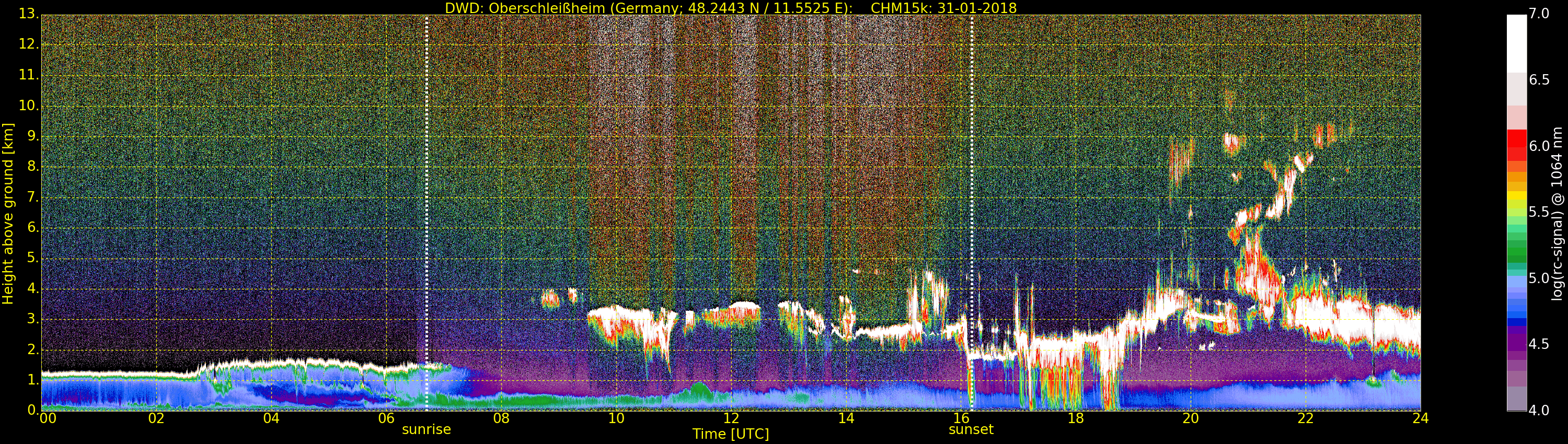Click the gray bottom section of the colorbar
1568x444 pixels.
point(1516,399)
